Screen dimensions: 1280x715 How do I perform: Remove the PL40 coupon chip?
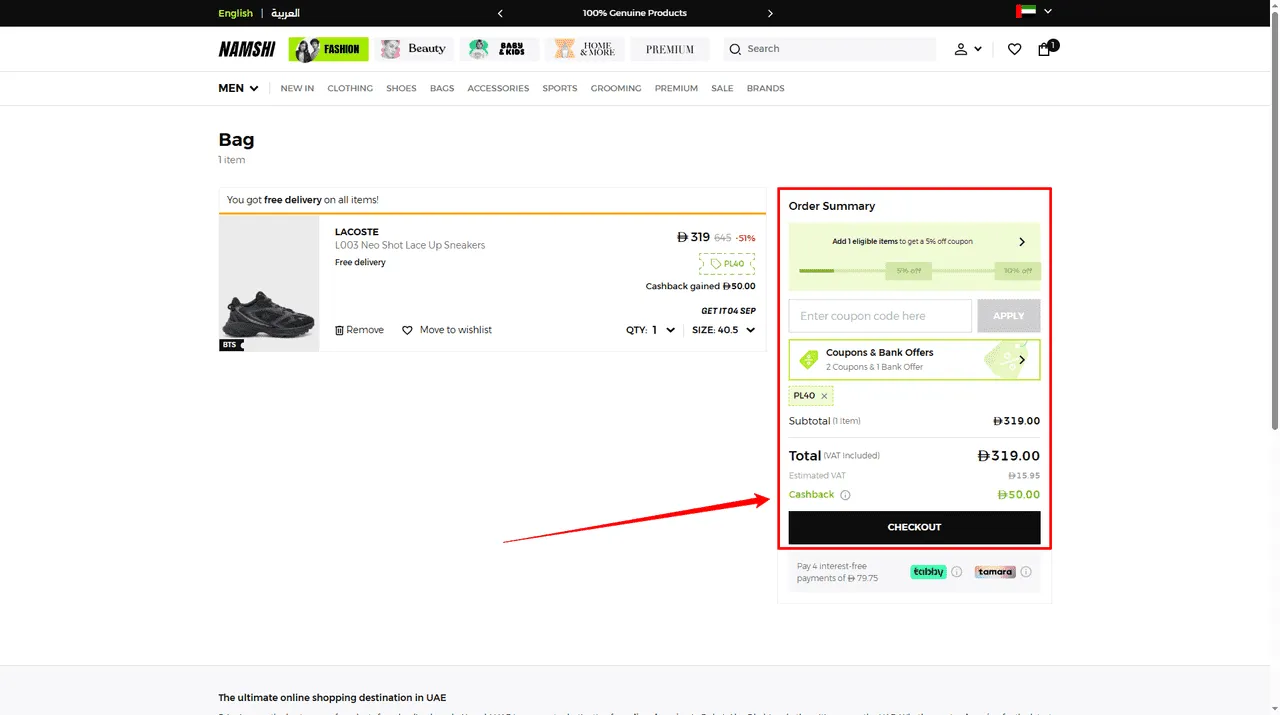pyautogui.click(x=824, y=396)
